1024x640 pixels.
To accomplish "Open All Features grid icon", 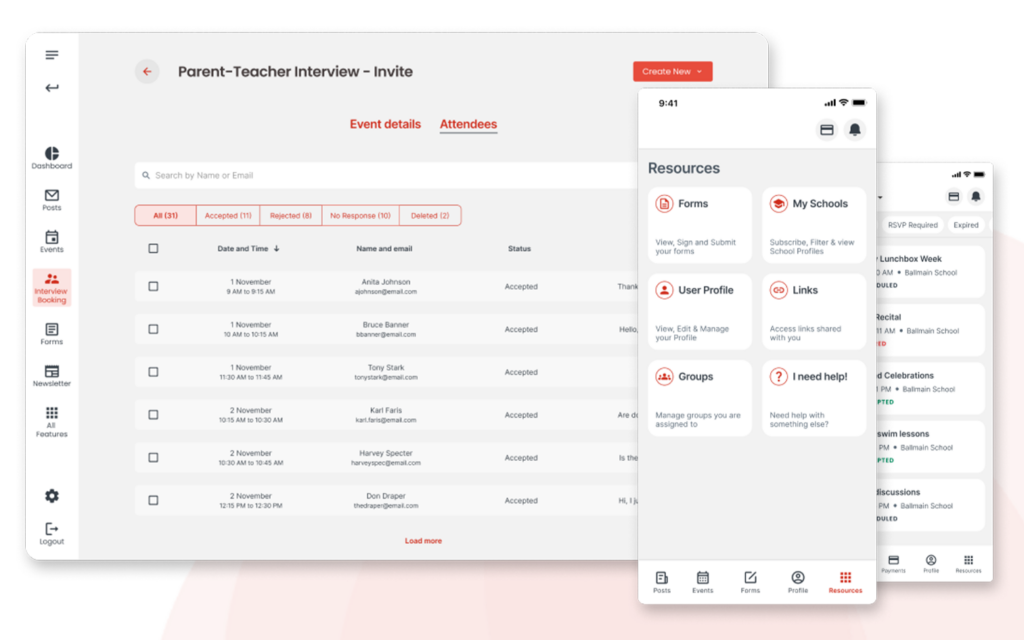I will click(x=52, y=414).
